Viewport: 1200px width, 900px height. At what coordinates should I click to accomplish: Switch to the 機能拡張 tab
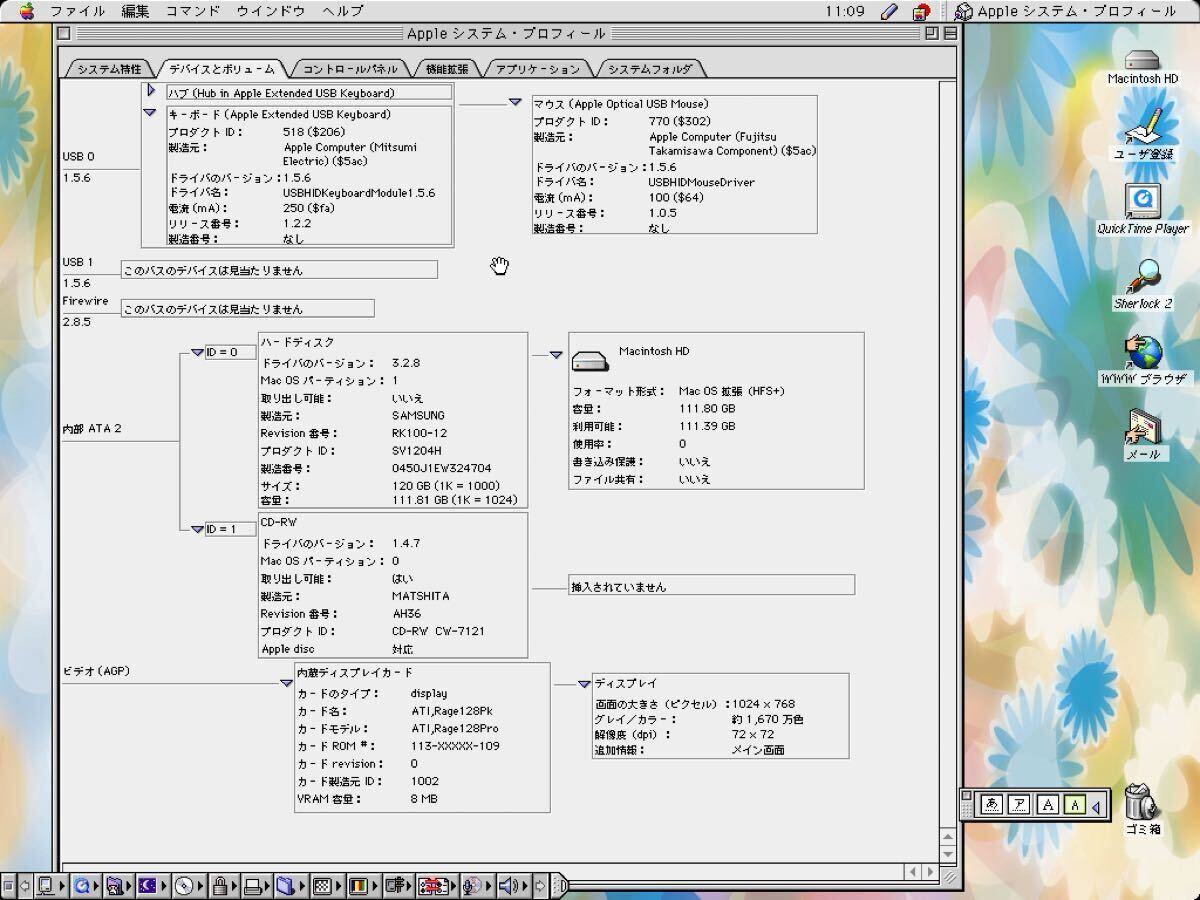446,69
